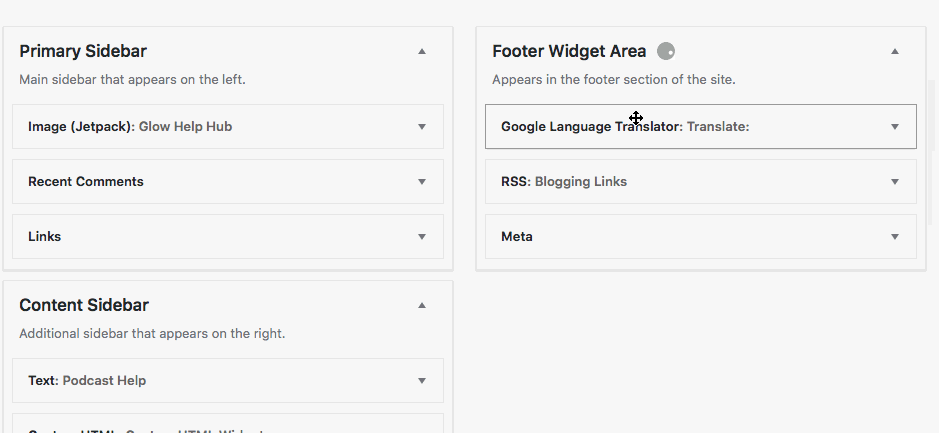
Task: Expand the Recent Comments widget arrow
Action: pos(422,182)
